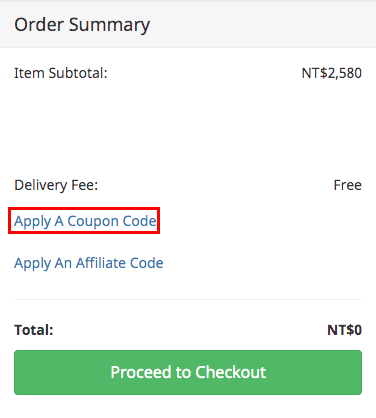
Task: Select the NT$0 total amount
Action: tap(345, 330)
